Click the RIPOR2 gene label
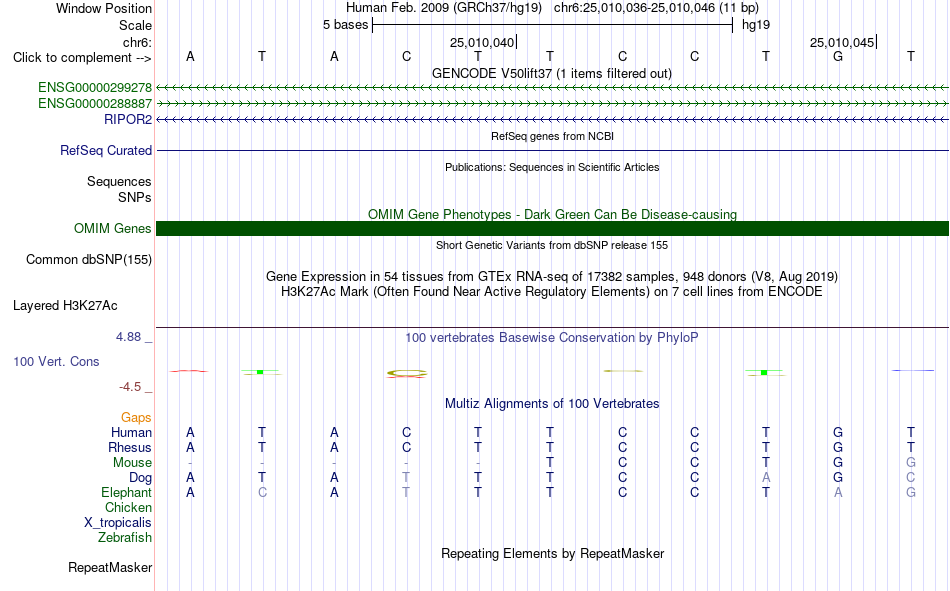950x591 pixels. (x=128, y=119)
